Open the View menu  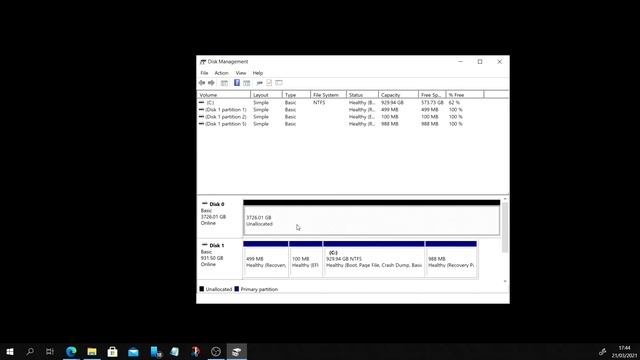click(x=241, y=73)
